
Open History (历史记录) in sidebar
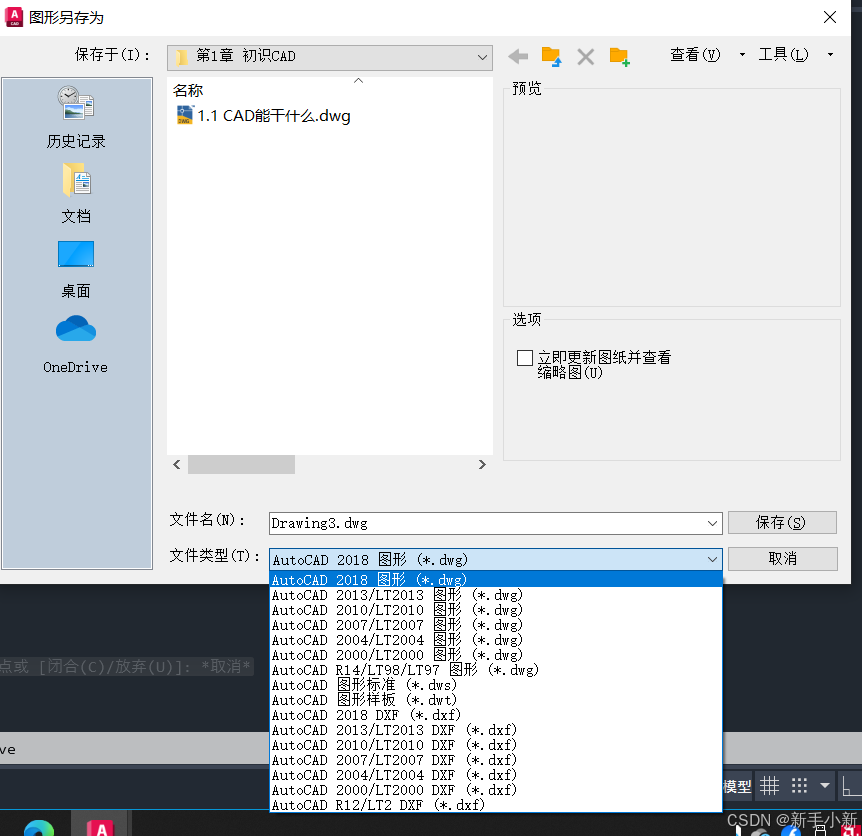pos(76,118)
